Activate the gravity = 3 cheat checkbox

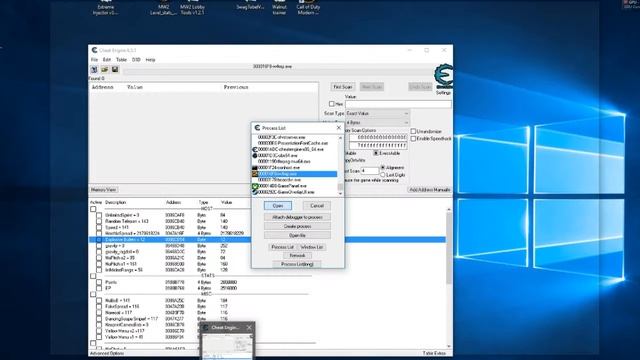click(x=99, y=246)
